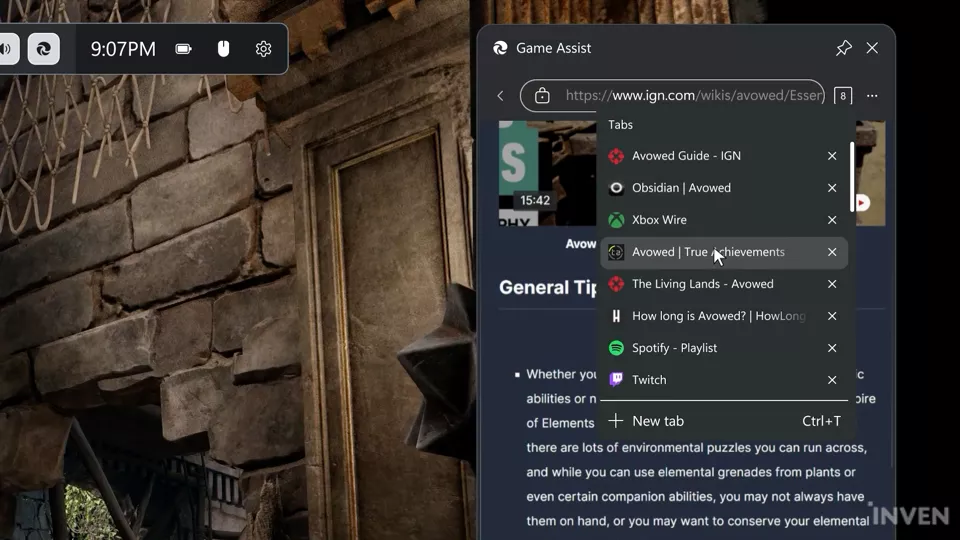Open a New tab from the tabs list

pos(724,421)
